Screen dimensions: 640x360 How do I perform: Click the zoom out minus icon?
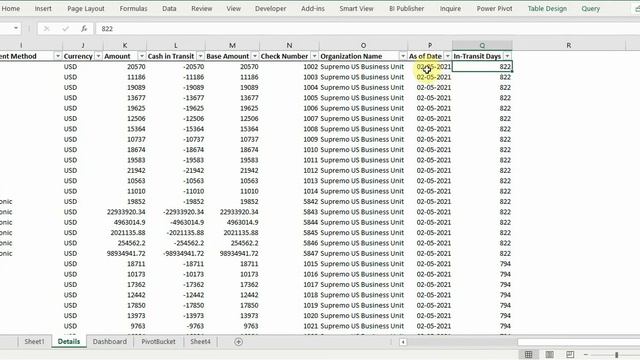tap(586, 355)
